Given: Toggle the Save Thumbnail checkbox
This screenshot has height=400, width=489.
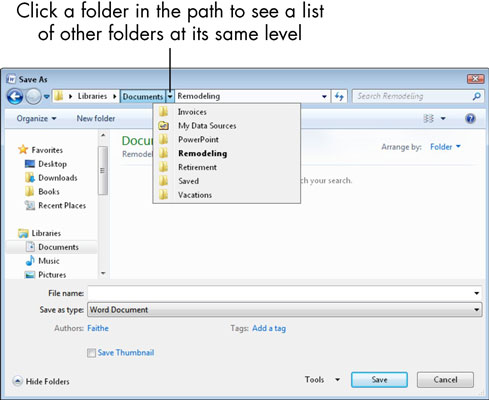Looking at the screenshot, I should click(91, 353).
